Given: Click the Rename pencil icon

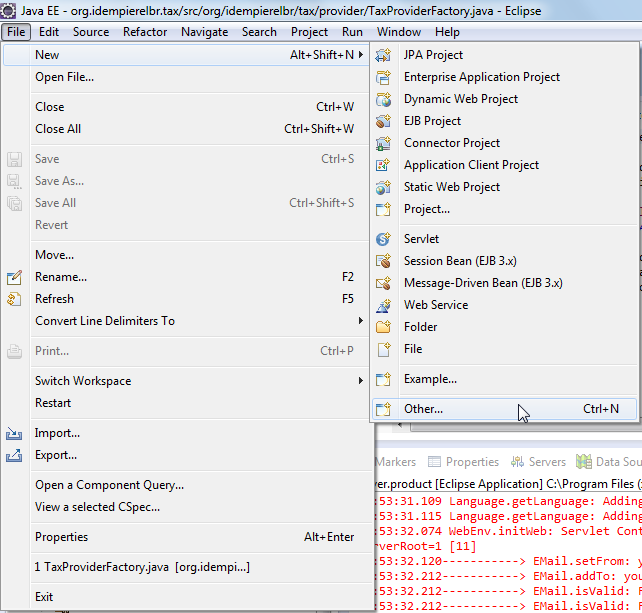Looking at the screenshot, I should click(15, 277).
